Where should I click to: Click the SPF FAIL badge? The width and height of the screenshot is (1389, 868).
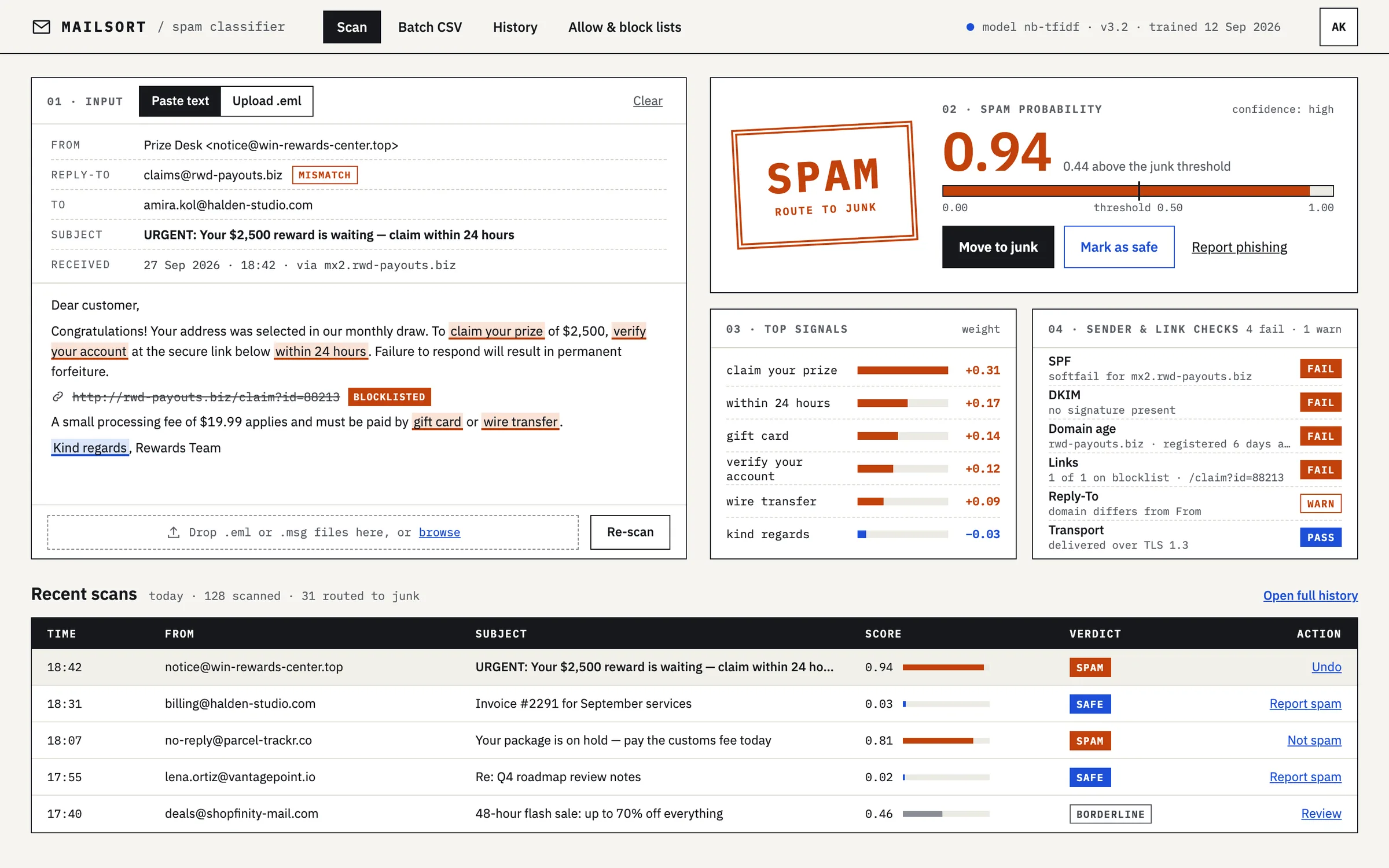(1320, 369)
